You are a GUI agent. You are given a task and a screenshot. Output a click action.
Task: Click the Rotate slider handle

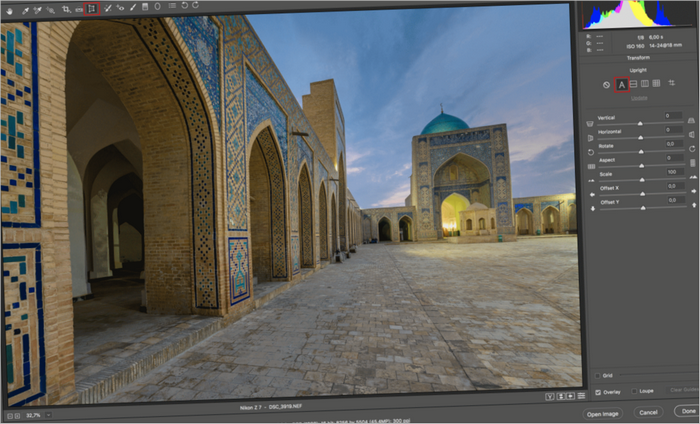point(641,152)
